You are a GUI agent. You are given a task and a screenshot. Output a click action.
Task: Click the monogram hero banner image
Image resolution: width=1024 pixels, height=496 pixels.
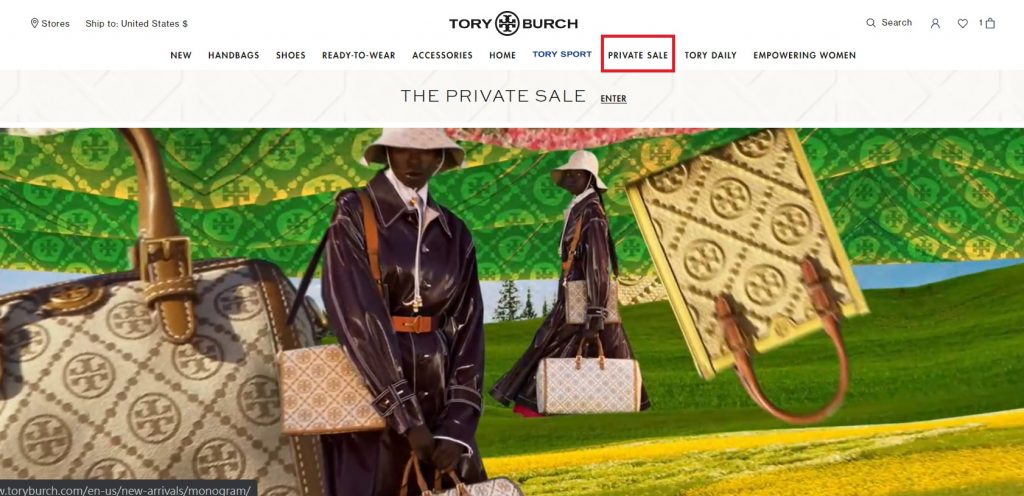coord(512,312)
